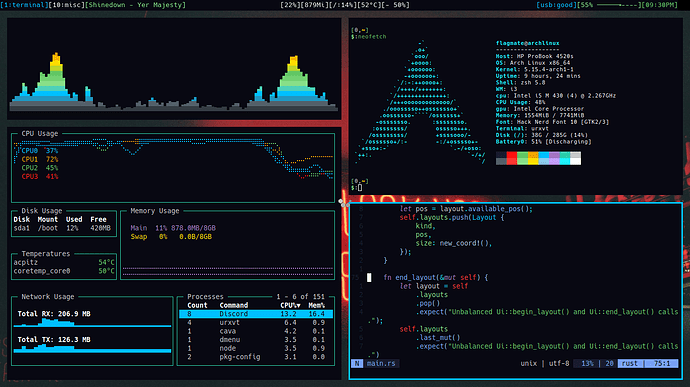Click the neofetch command text in terminal

(x=371, y=37)
